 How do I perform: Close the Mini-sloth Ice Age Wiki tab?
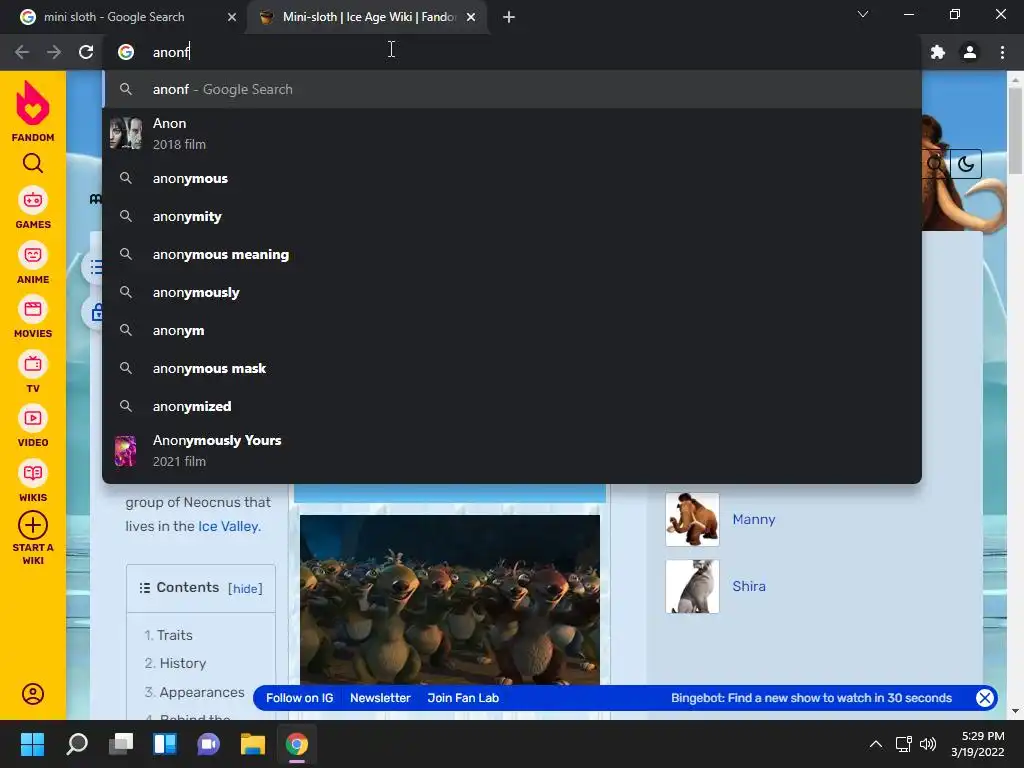tap(471, 17)
